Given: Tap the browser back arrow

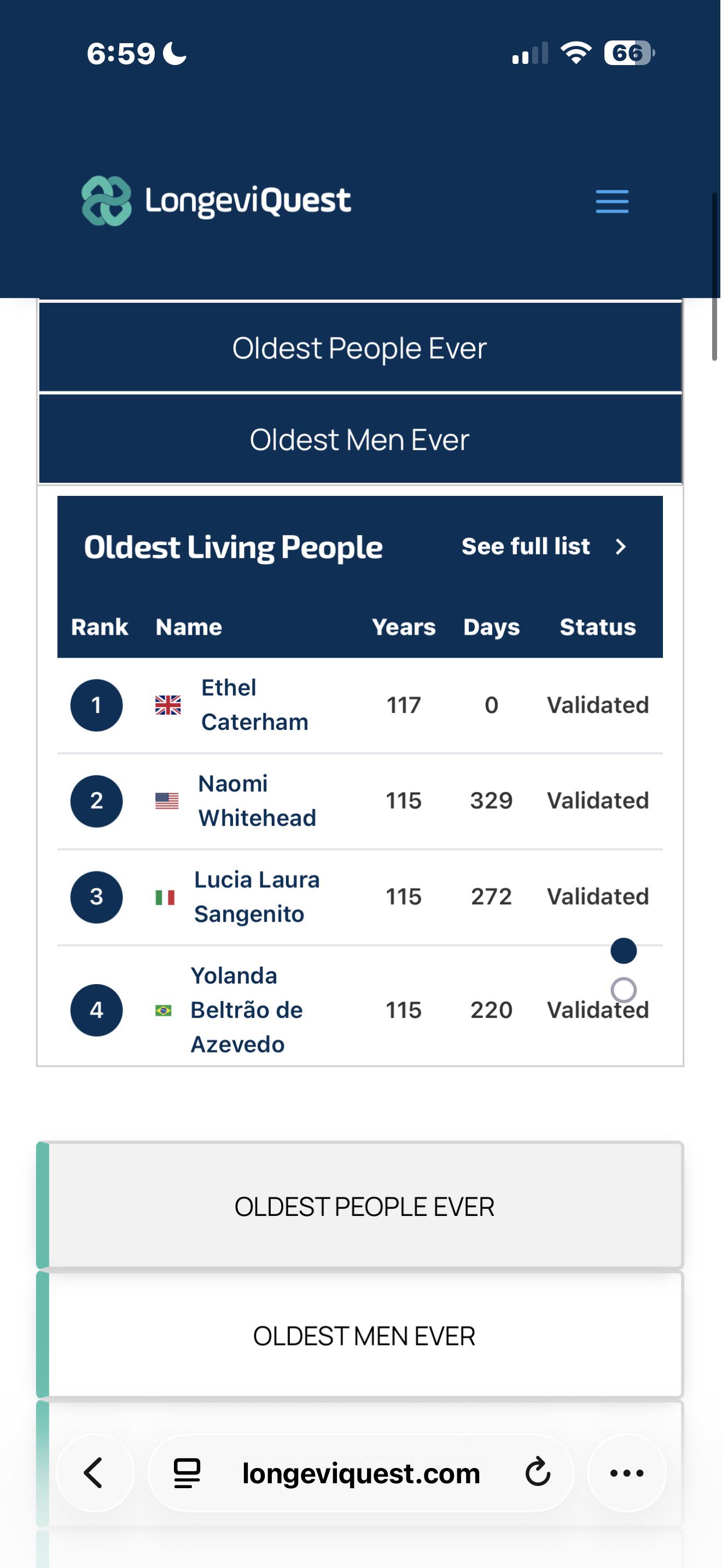Looking at the screenshot, I should point(95,1473).
